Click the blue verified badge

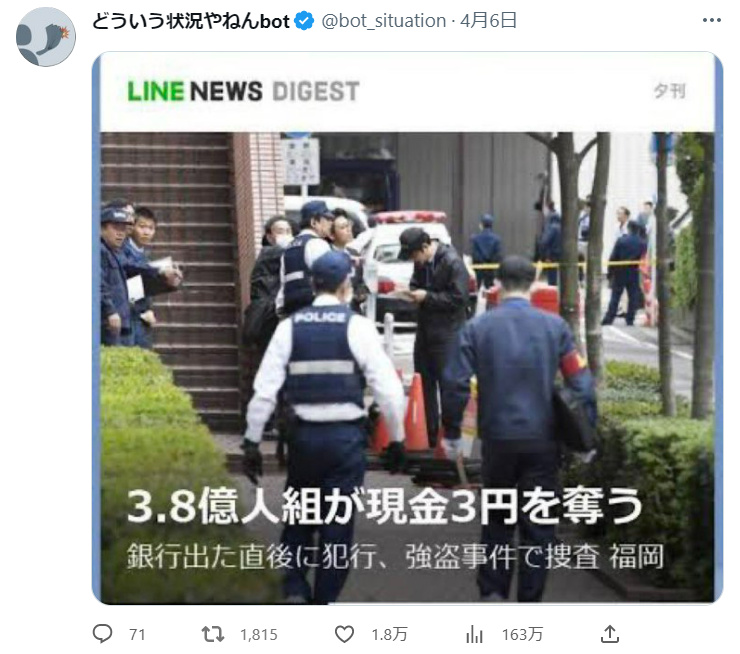click(304, 21)
